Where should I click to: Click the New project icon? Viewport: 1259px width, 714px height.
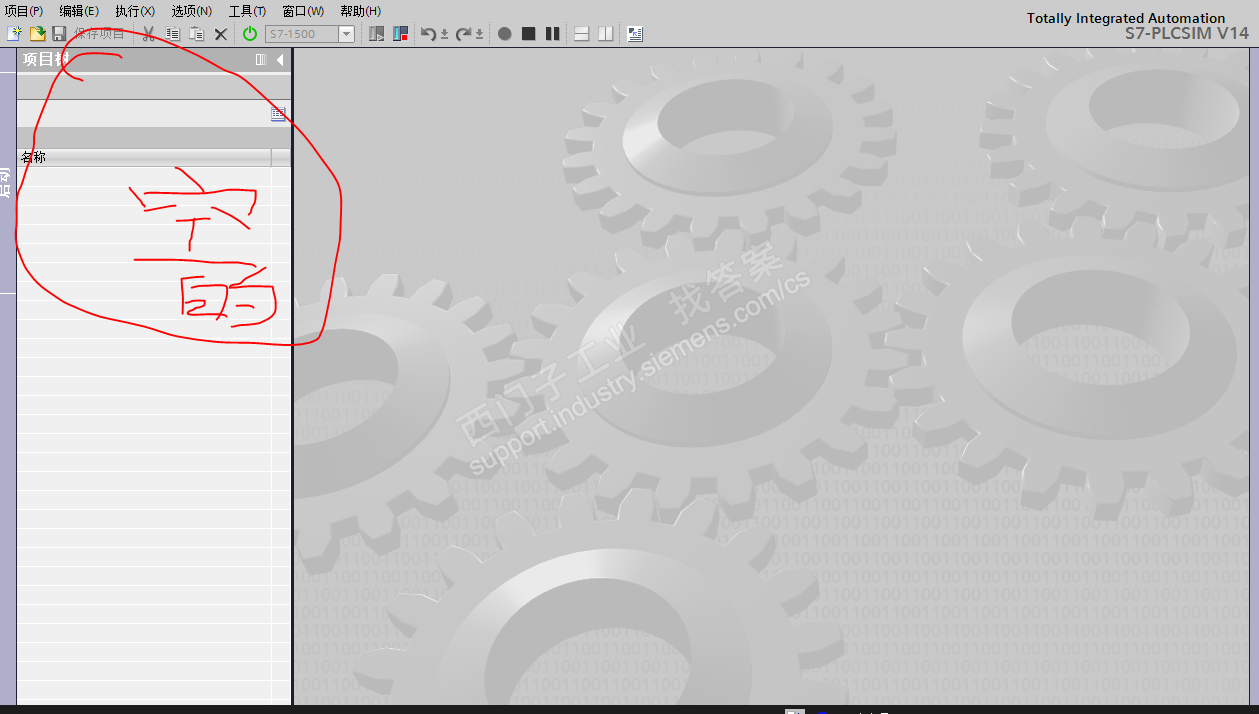[x=14, y=34]
